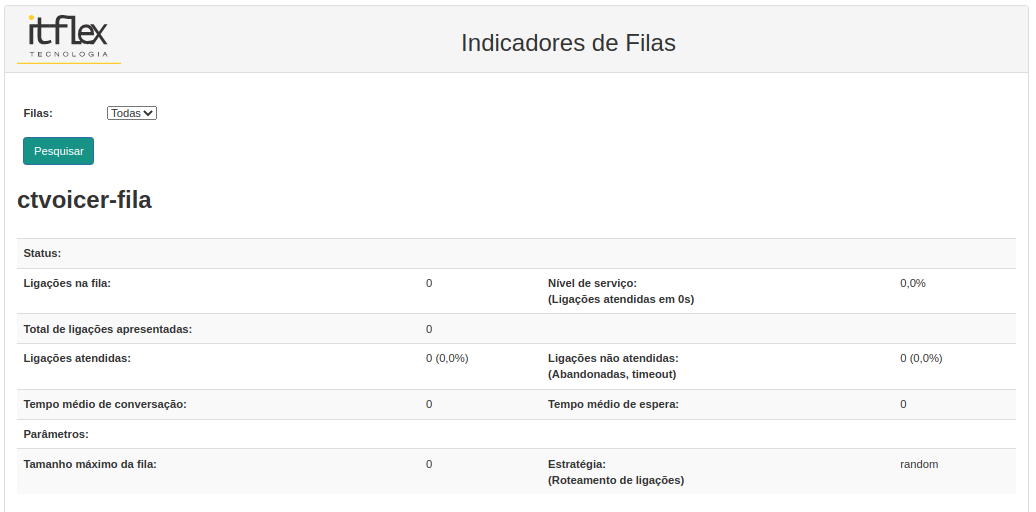Click the Ligações não atendidas label

coord(613,366)
